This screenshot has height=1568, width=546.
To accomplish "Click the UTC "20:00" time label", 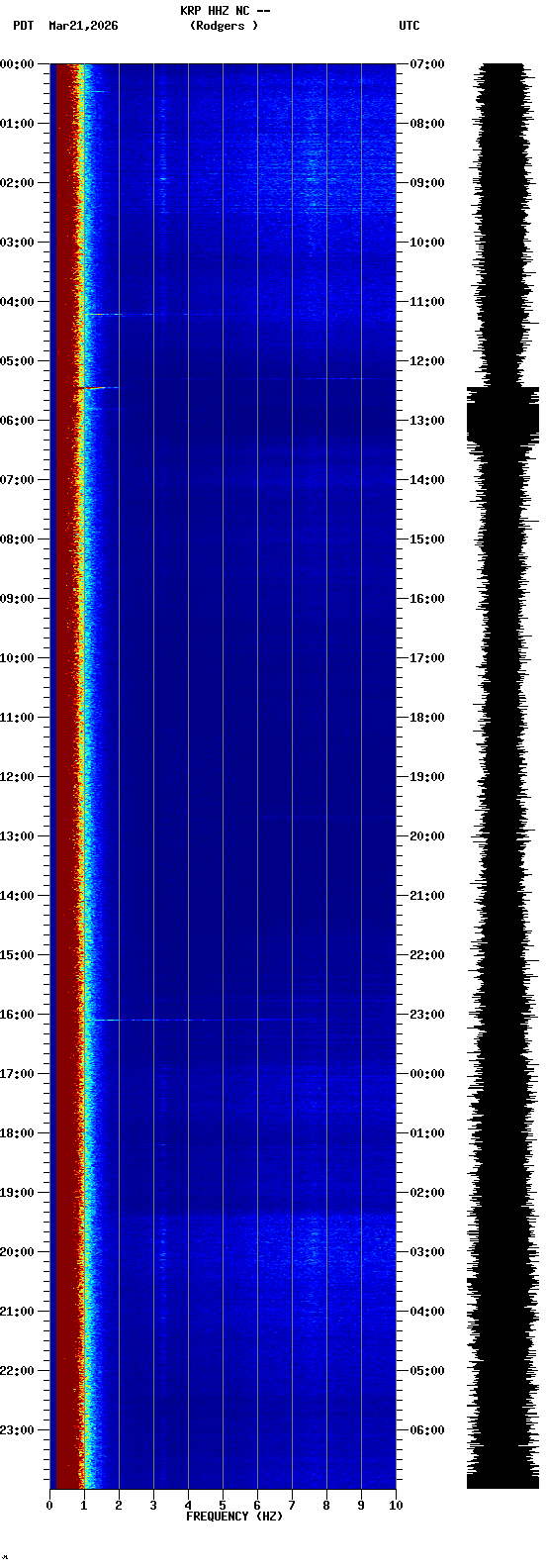I will (x=427, y=836).
